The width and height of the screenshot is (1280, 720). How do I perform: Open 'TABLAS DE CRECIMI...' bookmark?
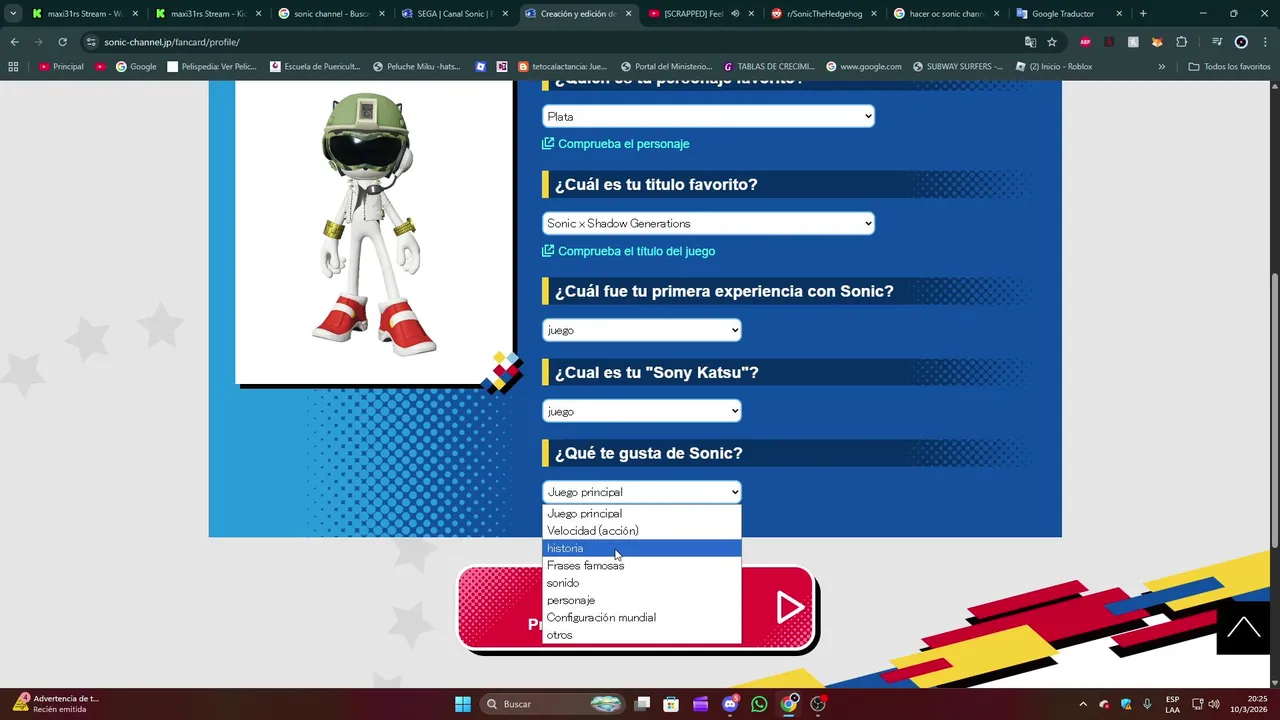click(x=768, y=67)
